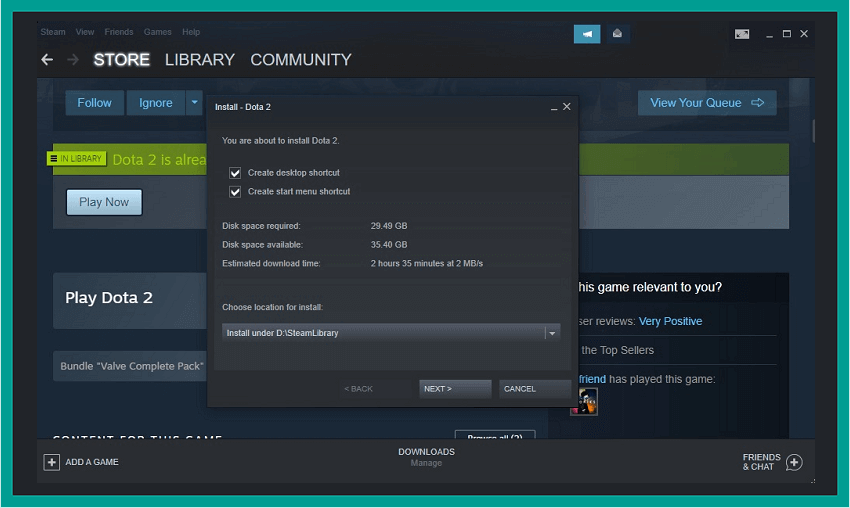
Task: Click View Your Queue button
Action: pos(707,102)
